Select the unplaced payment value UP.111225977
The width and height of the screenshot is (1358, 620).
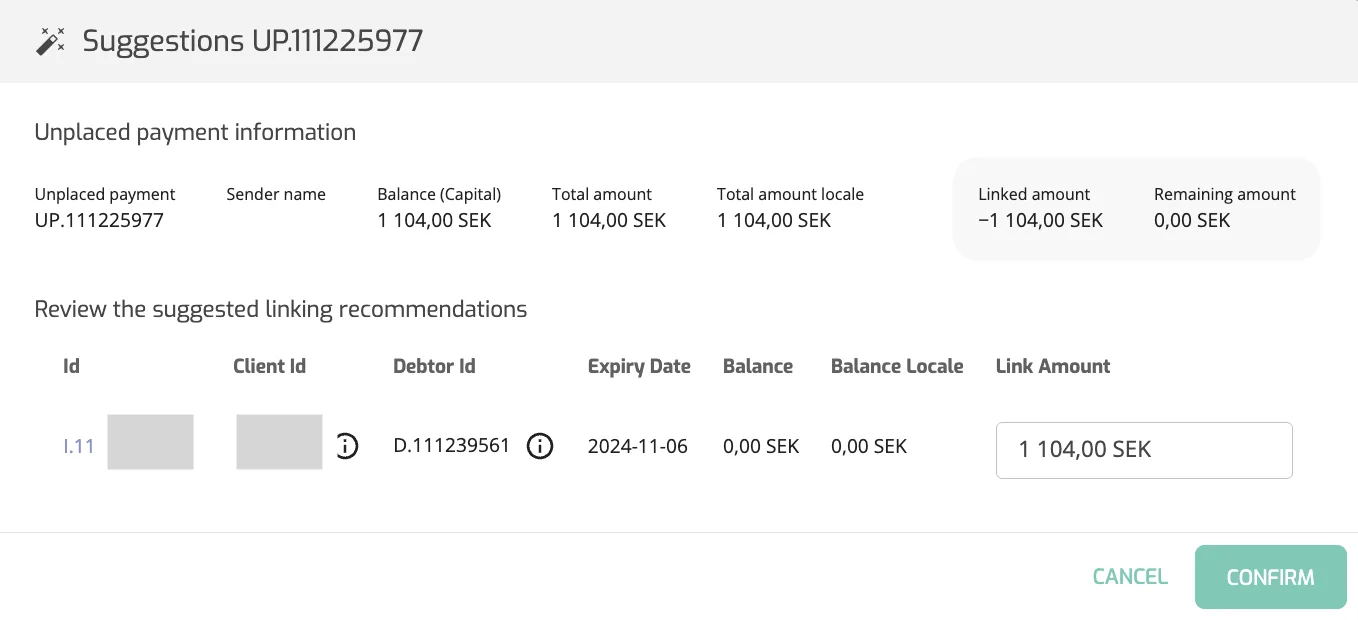point(99,220)
